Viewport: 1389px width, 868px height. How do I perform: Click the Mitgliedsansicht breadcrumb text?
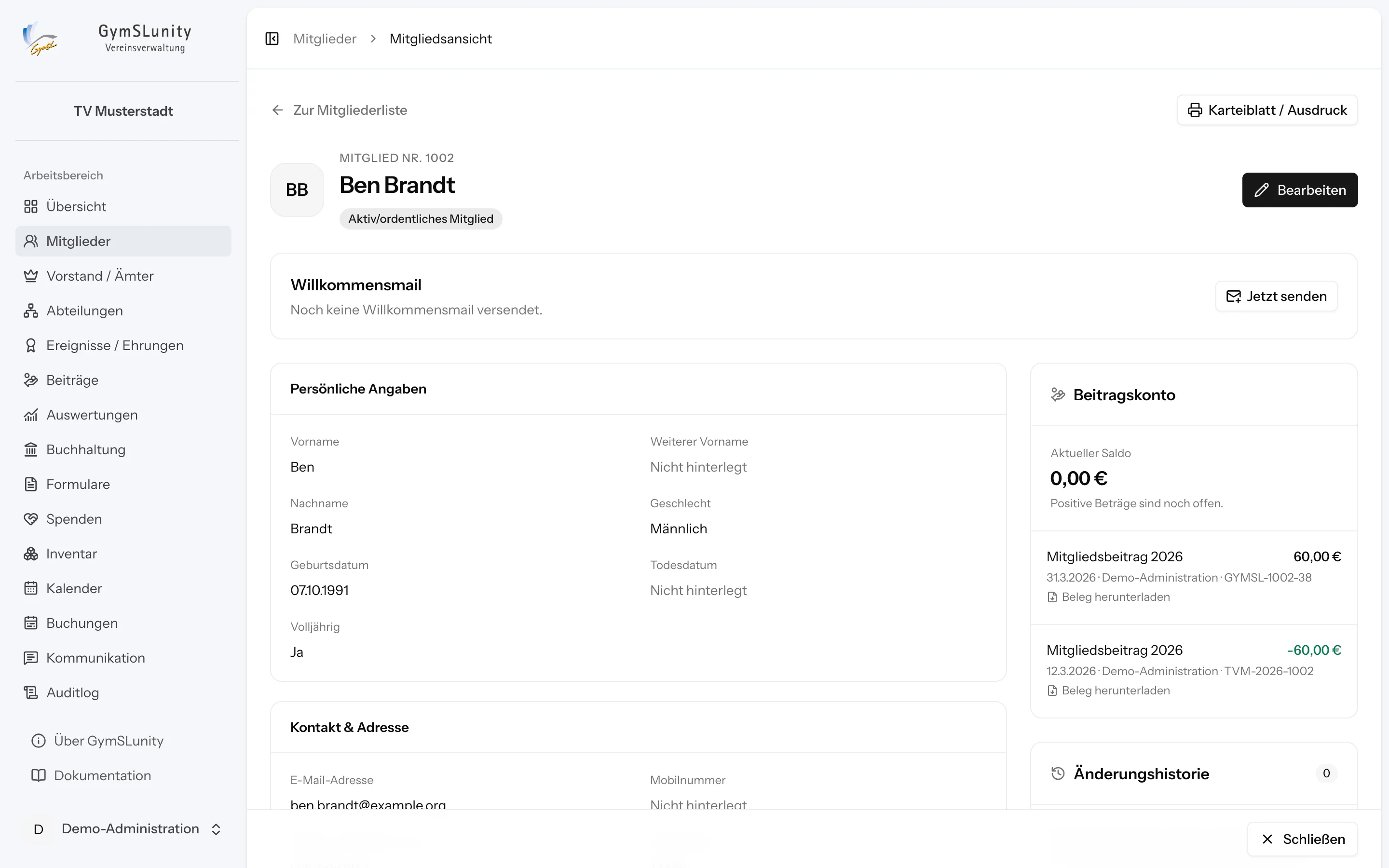coord(441,39)
